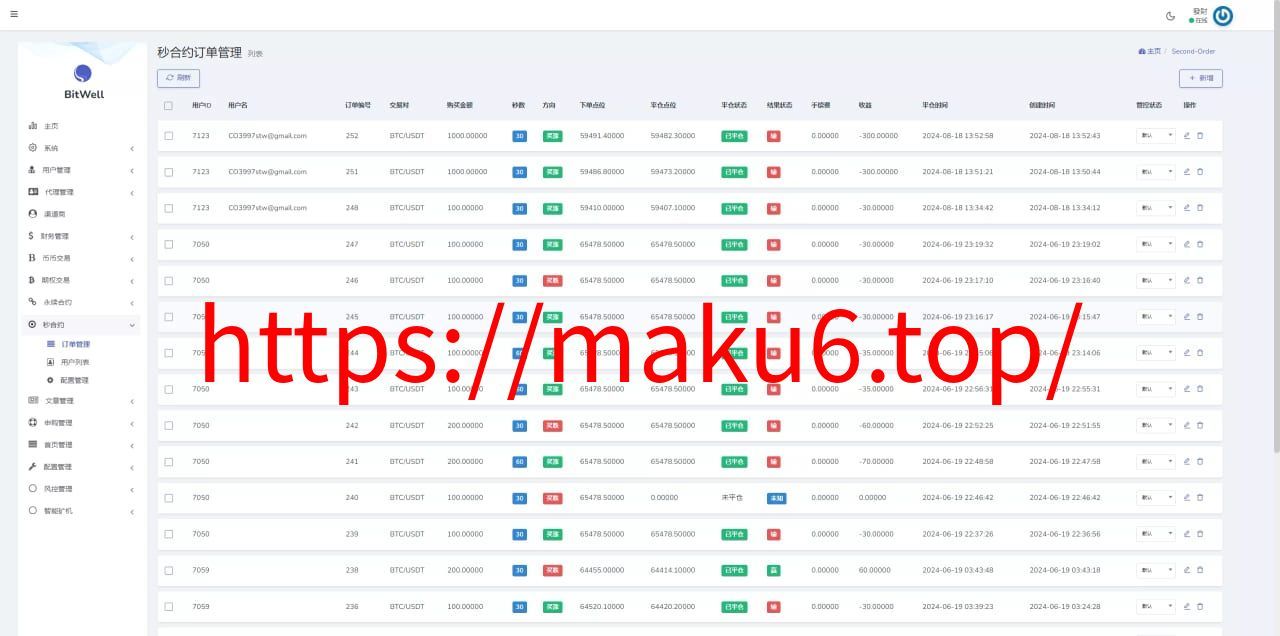Edit order 242 using its pencil icon
1280x636 pixels.
coord(1187,425)
